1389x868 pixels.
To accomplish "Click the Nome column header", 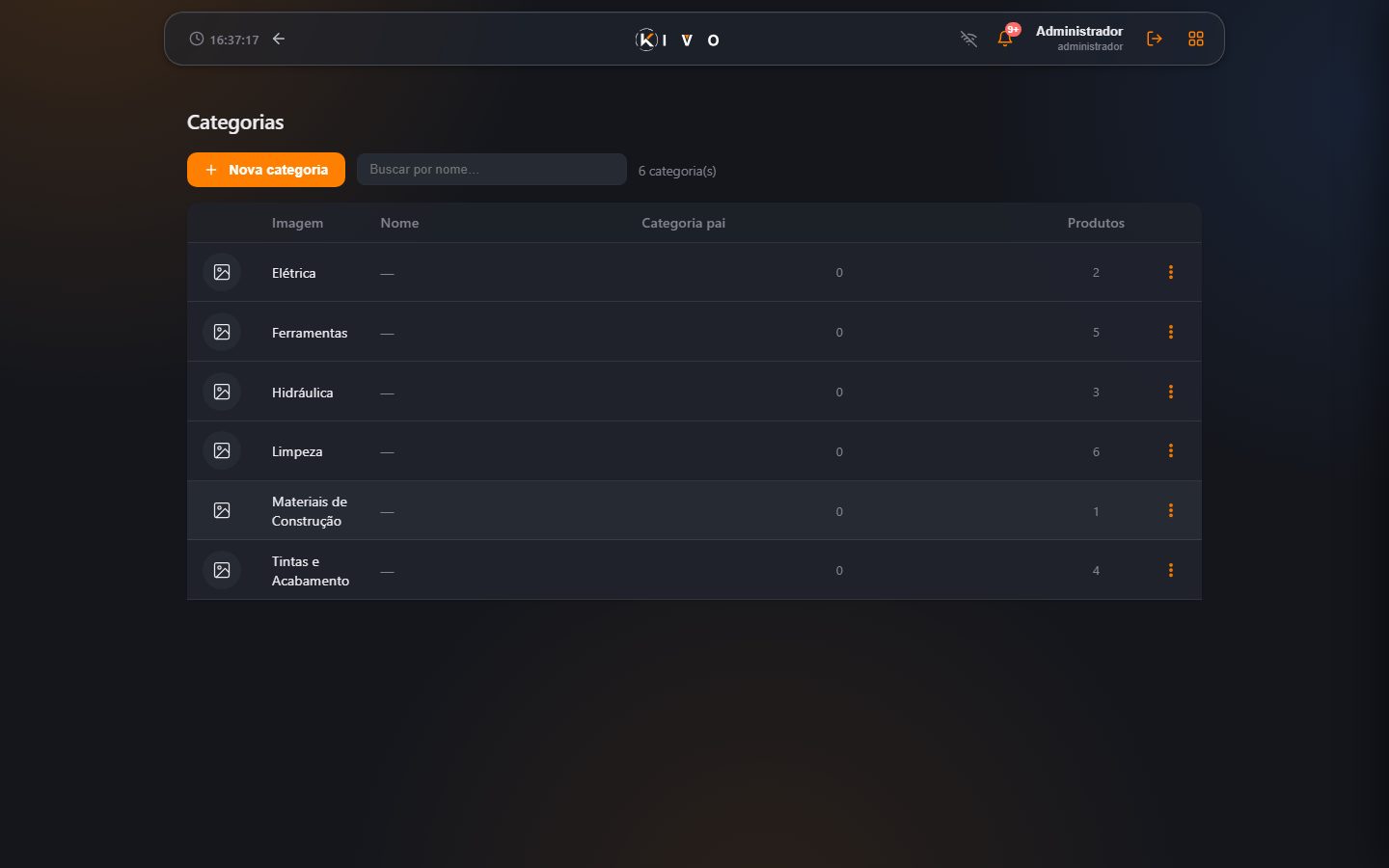I will tap(399, 223).
